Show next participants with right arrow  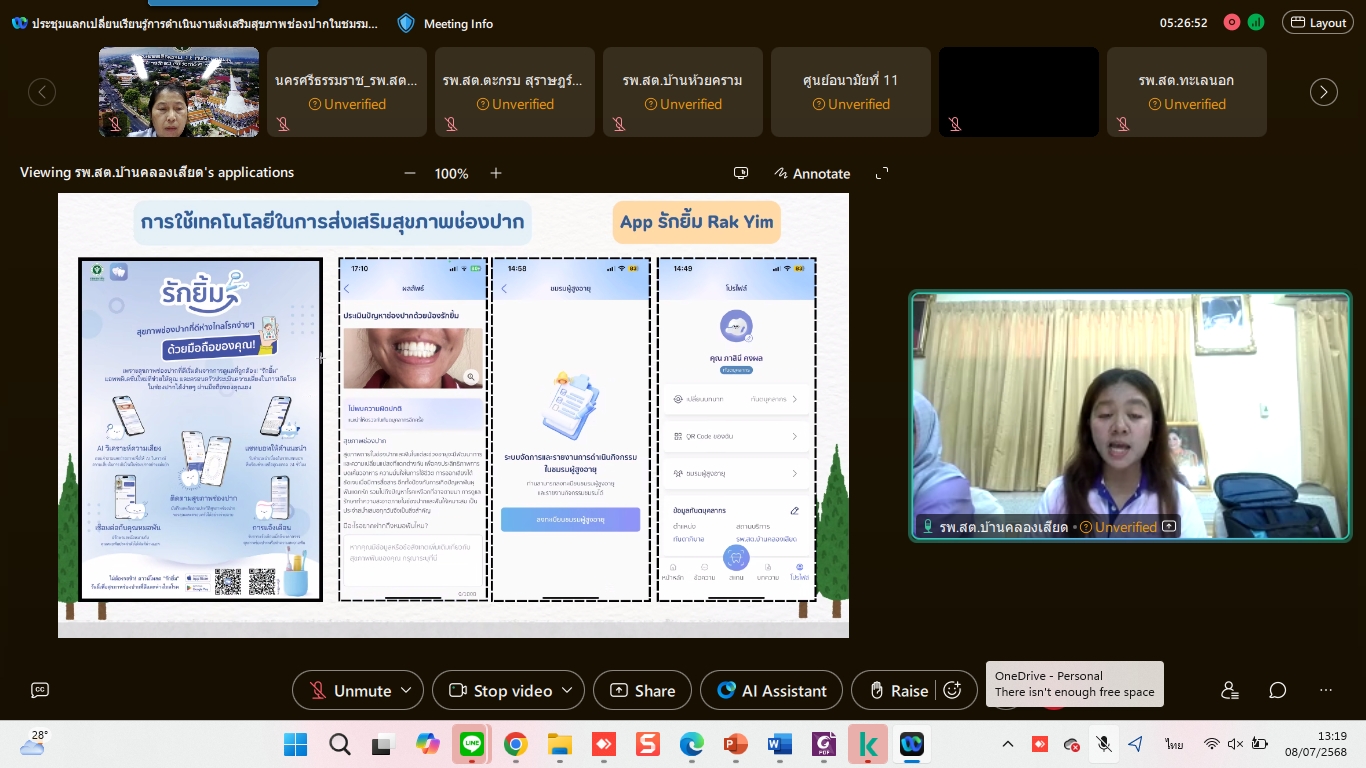click(x=1323, y=92)
